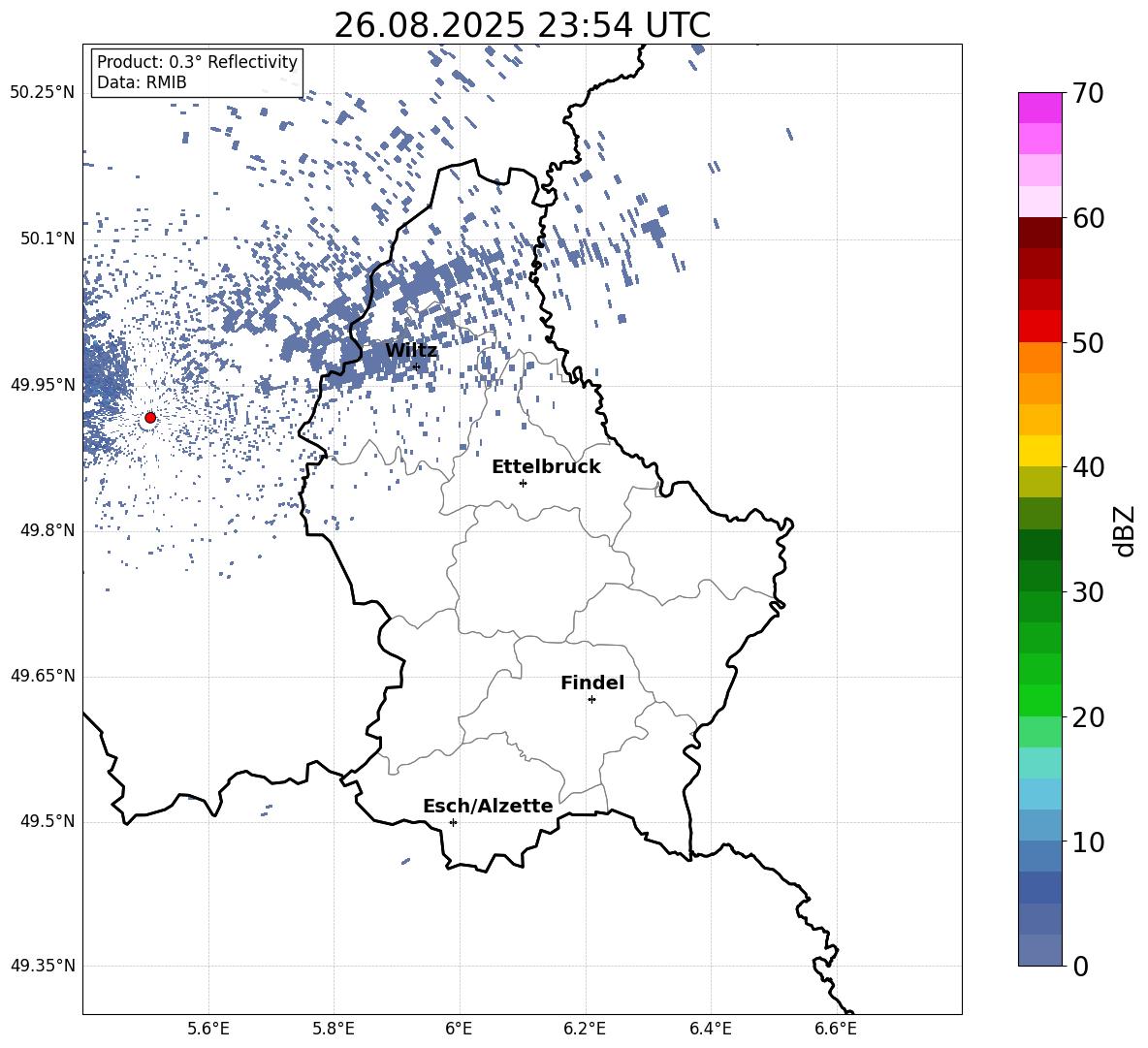Screen dimensions: 1148x1048
Task: Click the red radar site marker
Action: pyautogui.click(x=150, y=418)
